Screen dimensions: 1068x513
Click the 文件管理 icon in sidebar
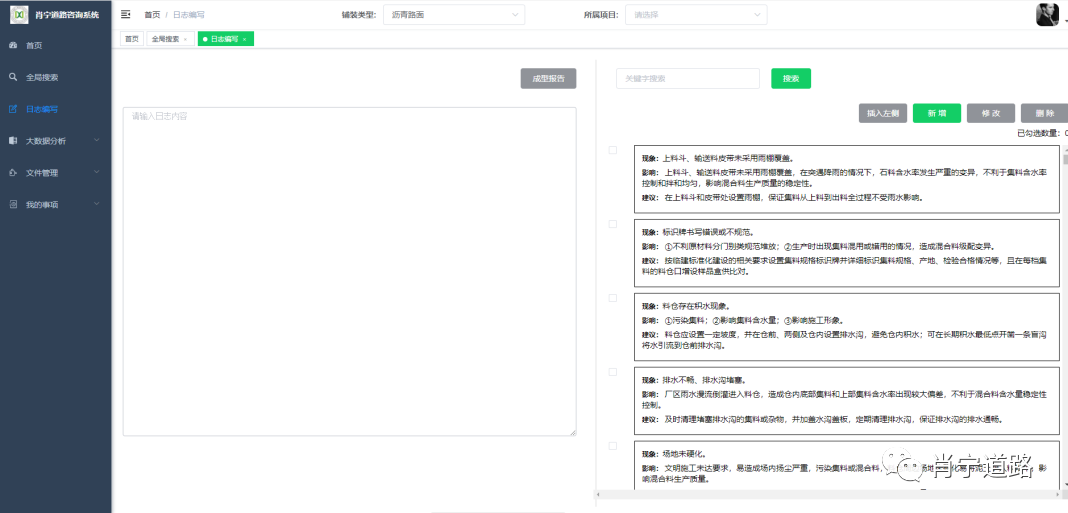pyautogui.click(x=13, y=173)
